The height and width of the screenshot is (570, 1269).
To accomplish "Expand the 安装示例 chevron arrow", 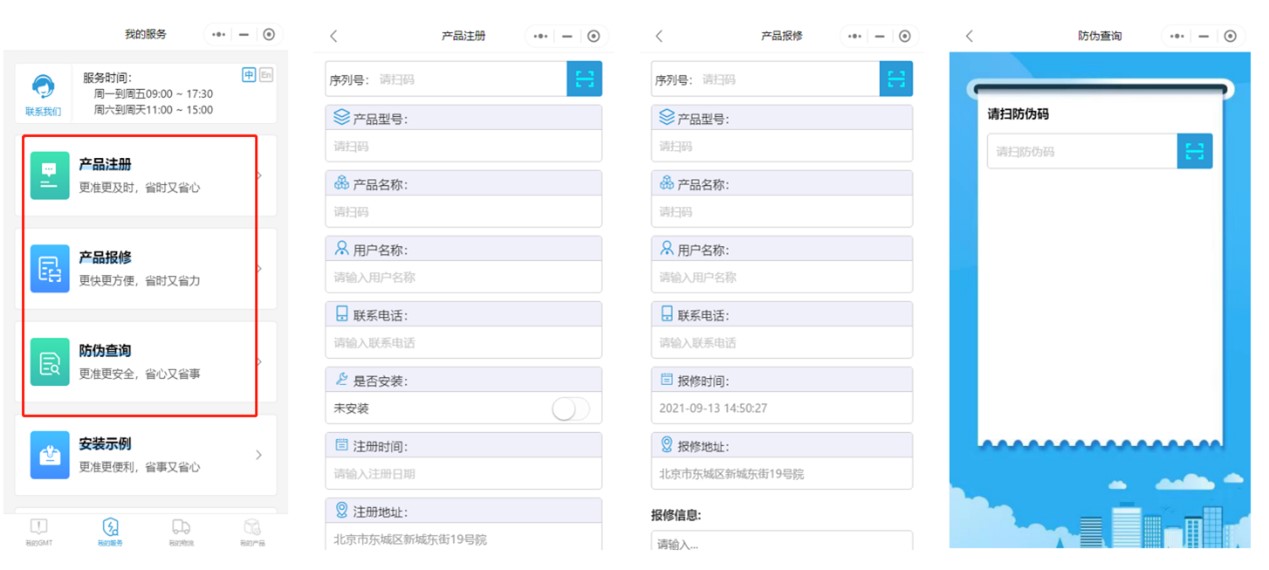I will point(259,455).
